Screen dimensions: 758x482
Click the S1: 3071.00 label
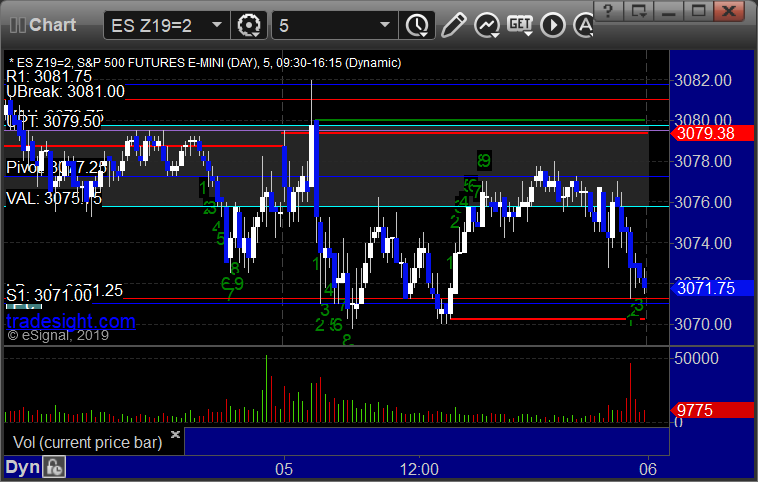49,295
